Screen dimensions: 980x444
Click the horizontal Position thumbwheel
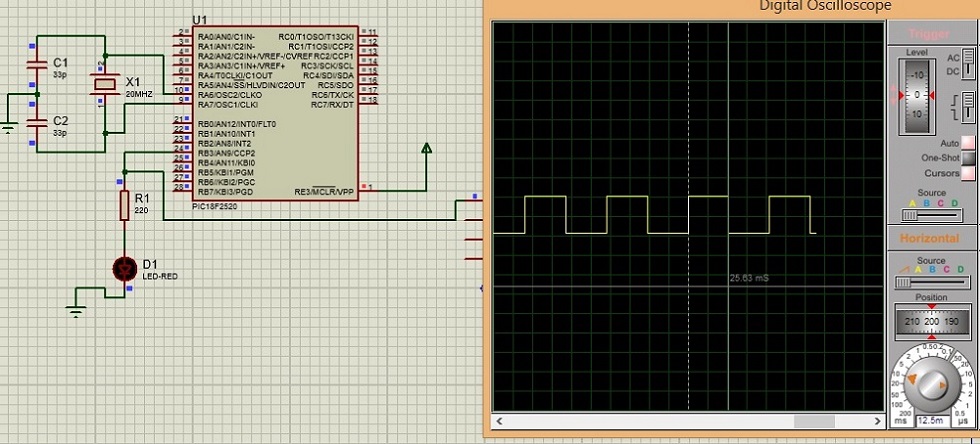pos(931,322)
